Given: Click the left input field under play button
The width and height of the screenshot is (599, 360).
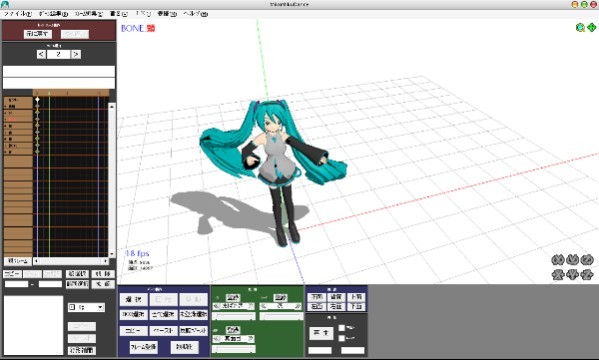Looking at the screenshot, I should [320, 350].
